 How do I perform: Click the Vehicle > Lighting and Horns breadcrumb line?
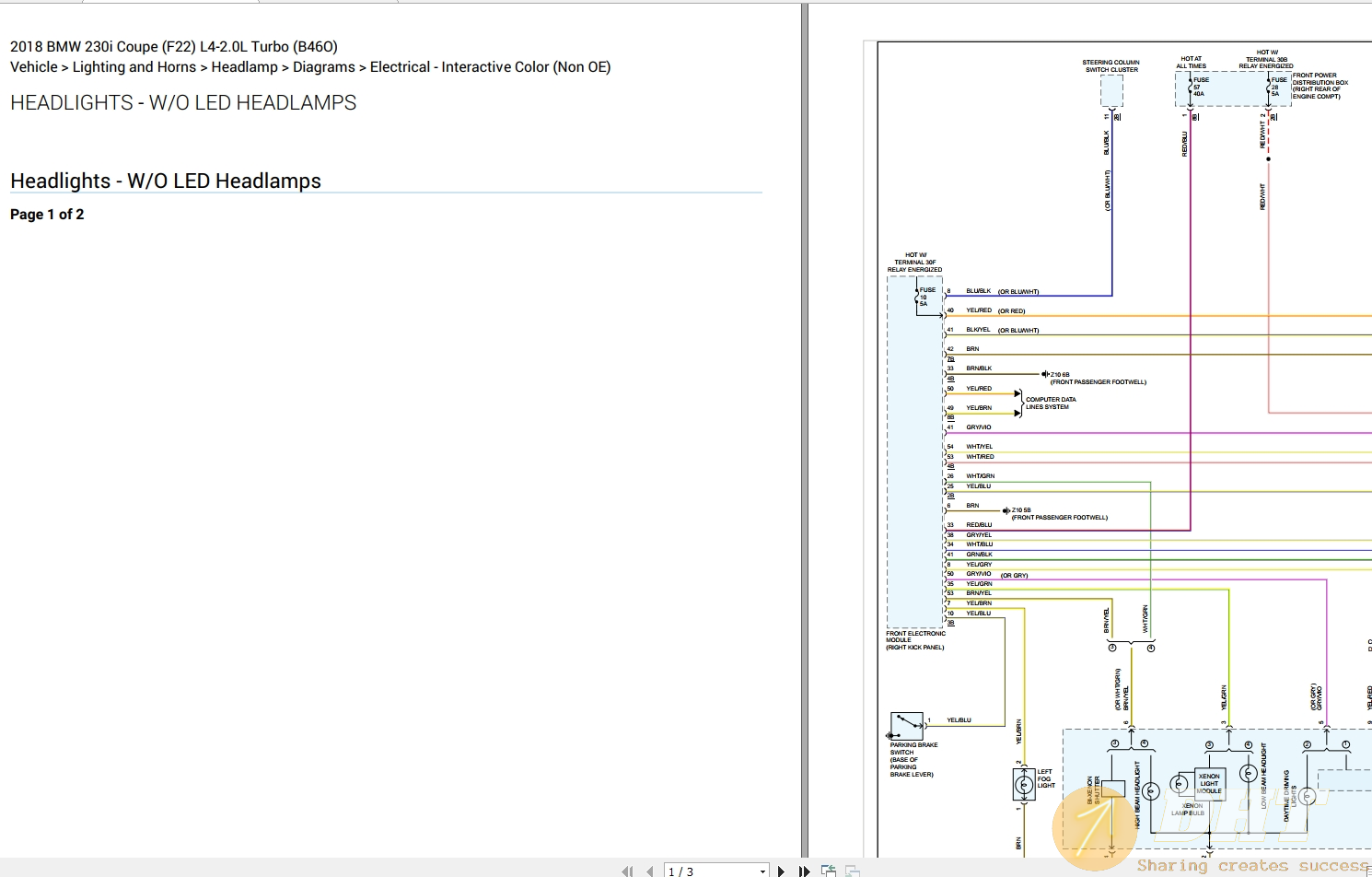click(x=310, y=66)
